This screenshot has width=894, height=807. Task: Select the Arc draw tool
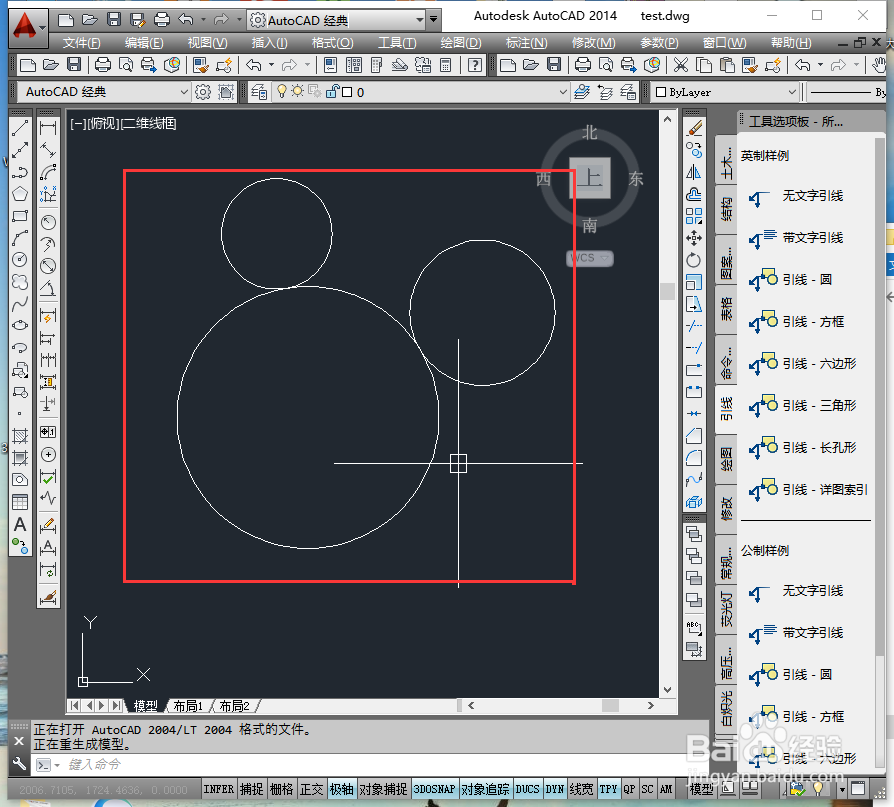[20, 238]
